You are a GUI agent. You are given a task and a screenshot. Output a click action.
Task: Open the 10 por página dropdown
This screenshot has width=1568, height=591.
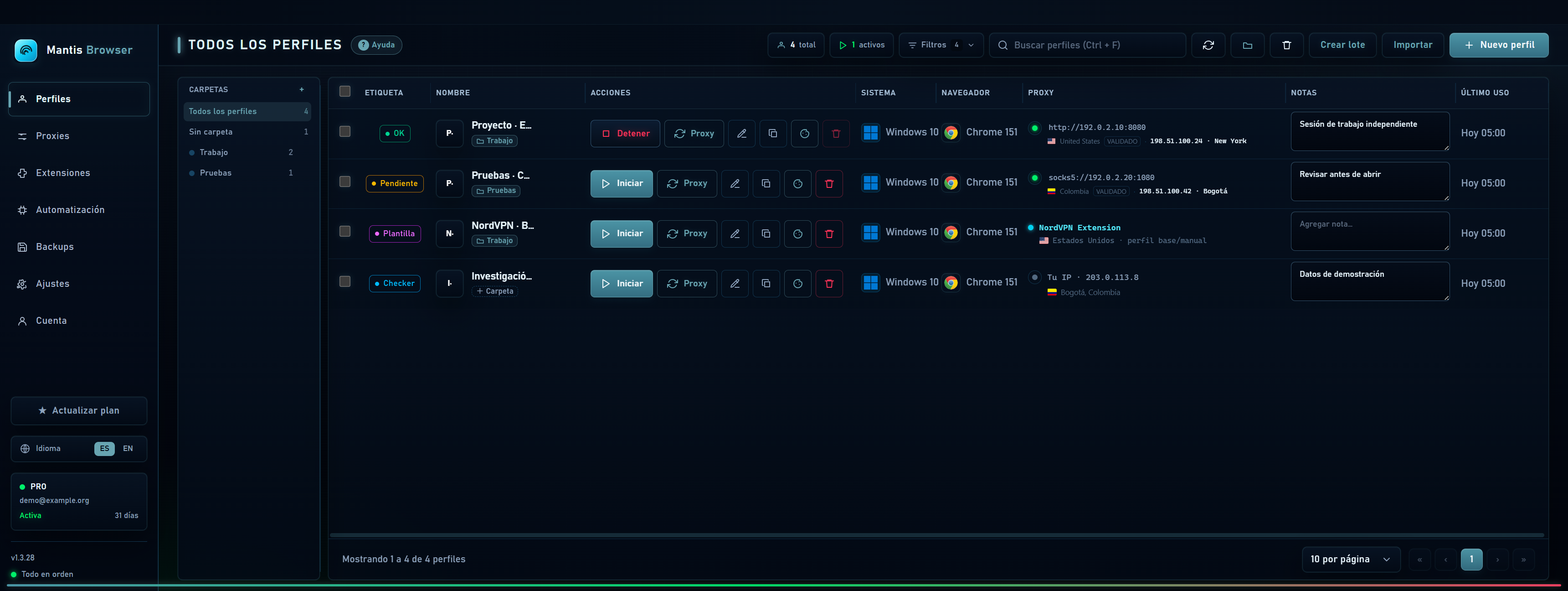(x=1351, y=560)
